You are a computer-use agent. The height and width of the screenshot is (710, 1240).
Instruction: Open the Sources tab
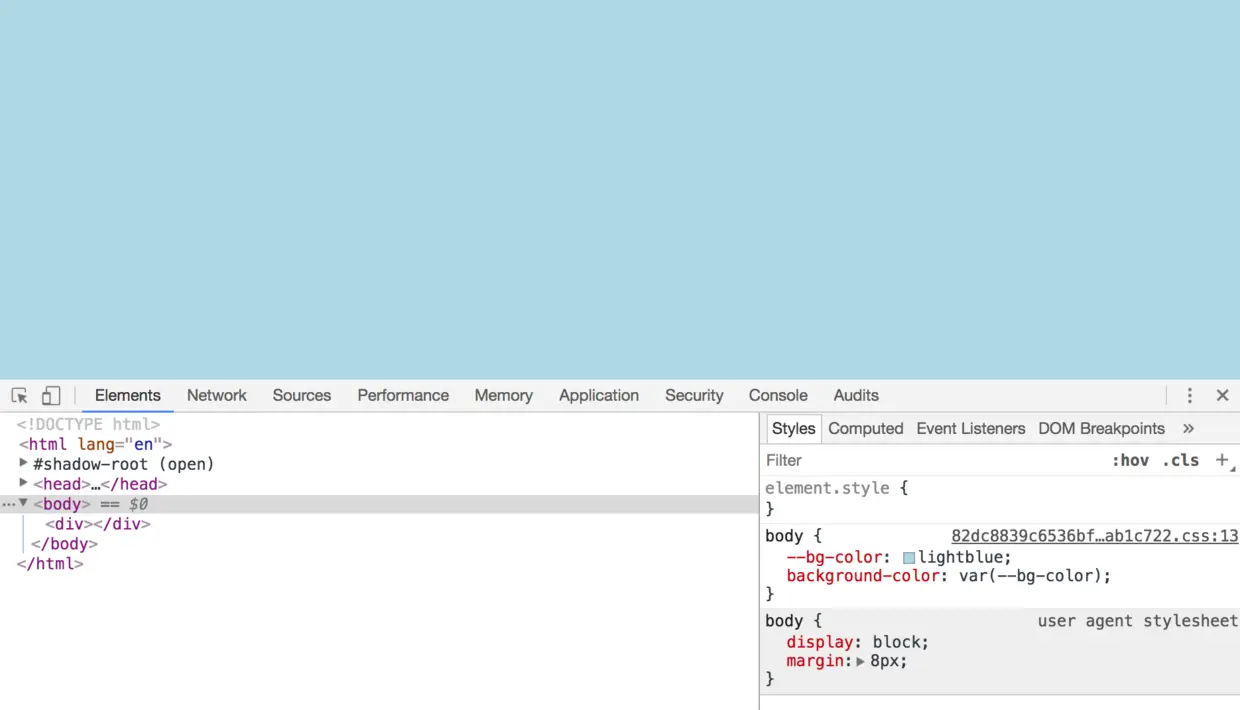click(x=301, y=396)
